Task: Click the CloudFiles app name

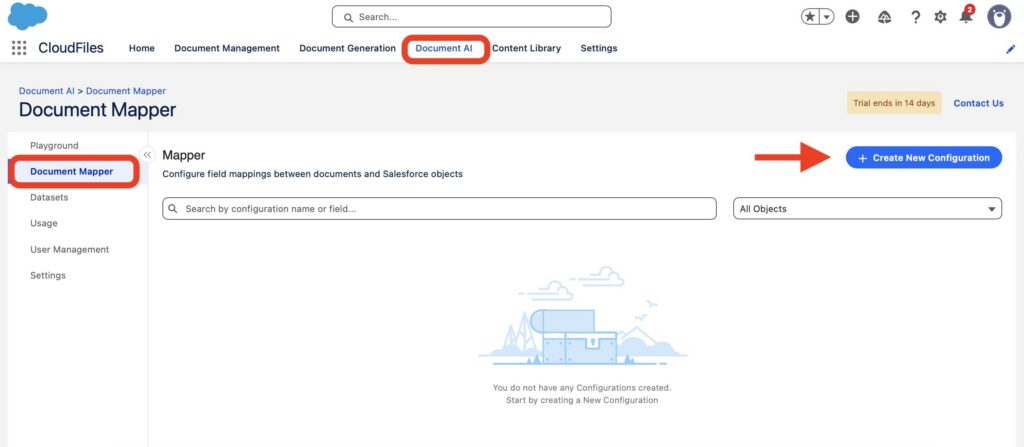Action: [71, 48]
